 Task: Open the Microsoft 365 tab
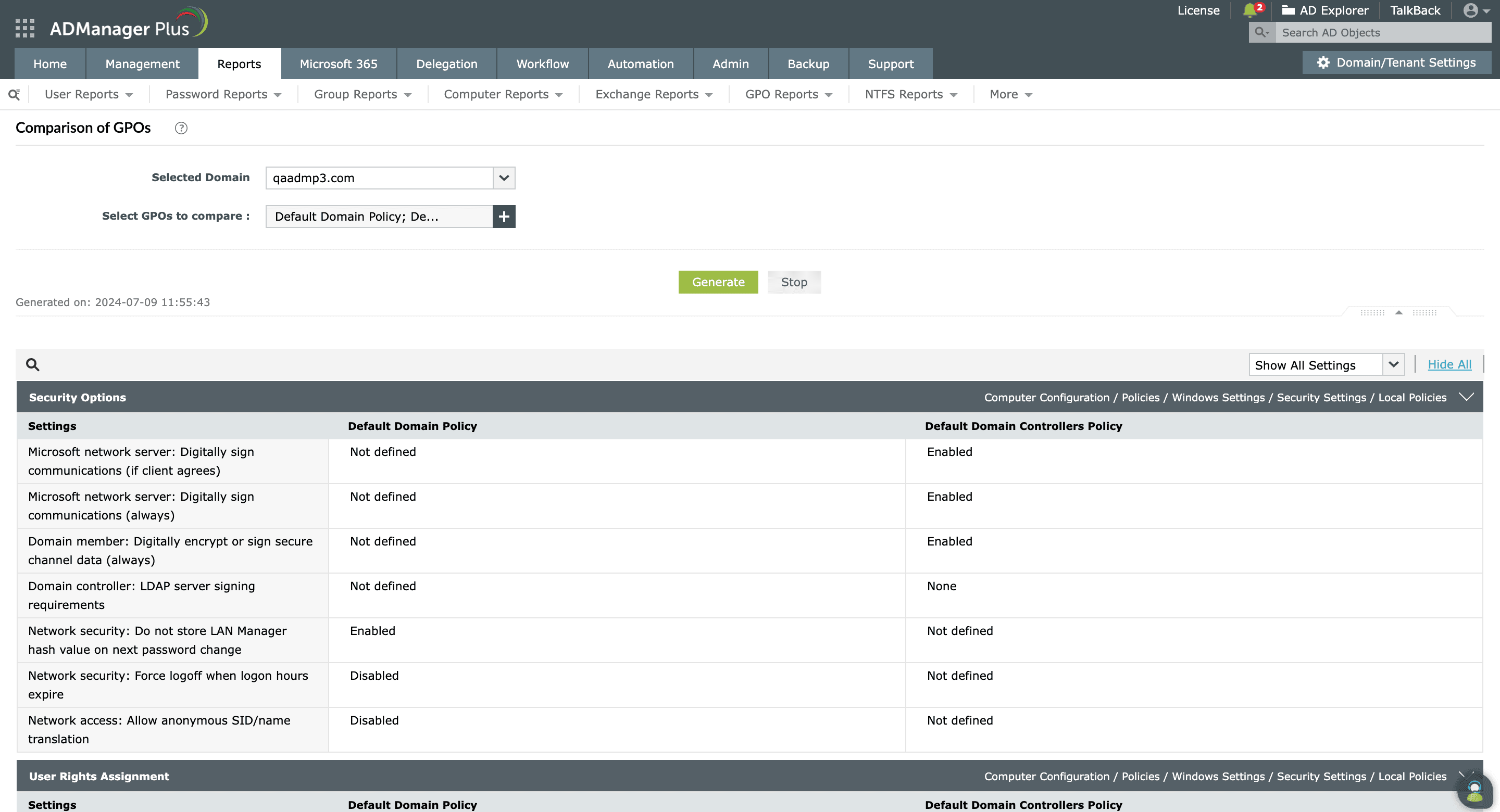pyautogui.click(x=339, y=64)
